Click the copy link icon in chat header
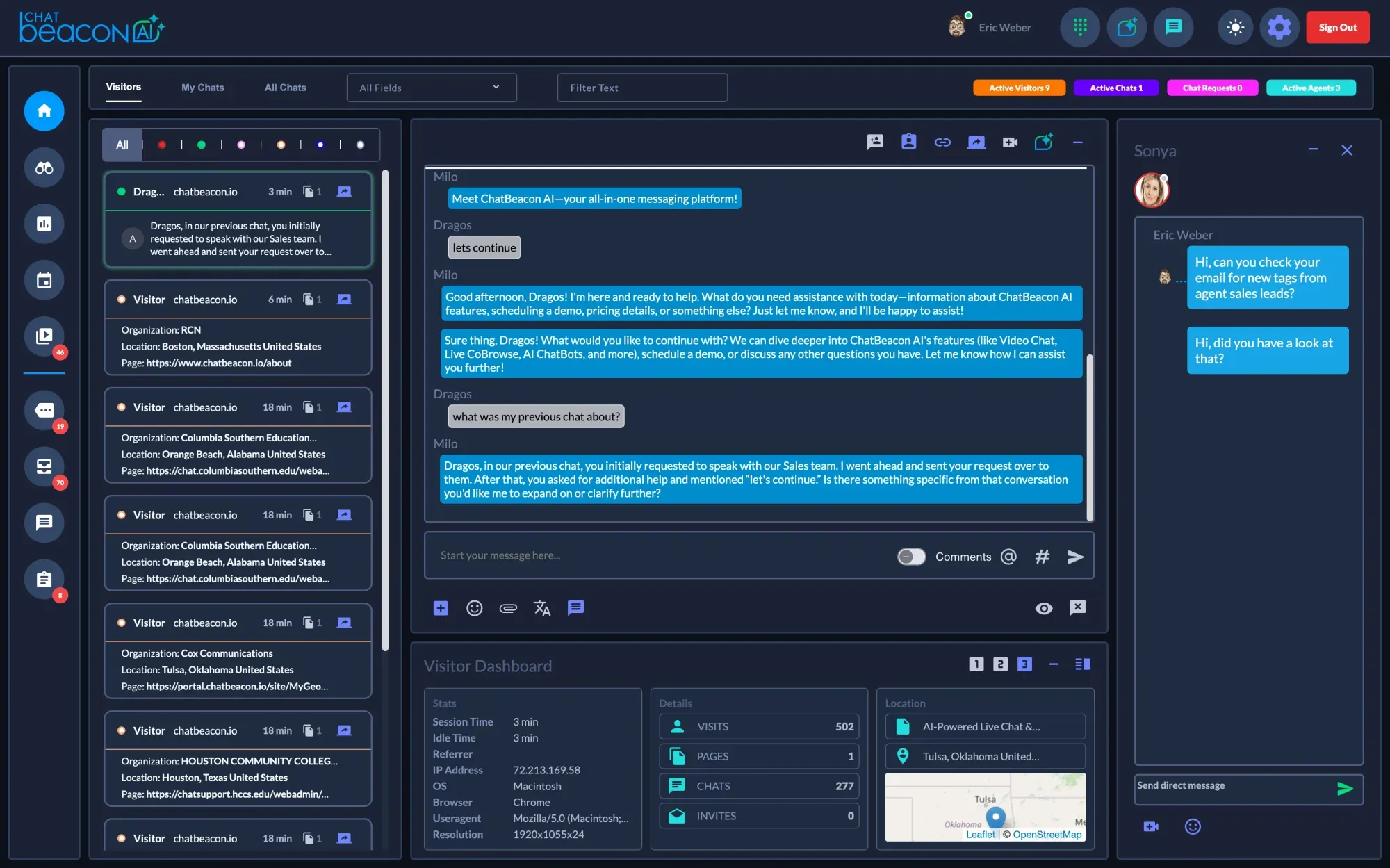 tap(942, 142)
